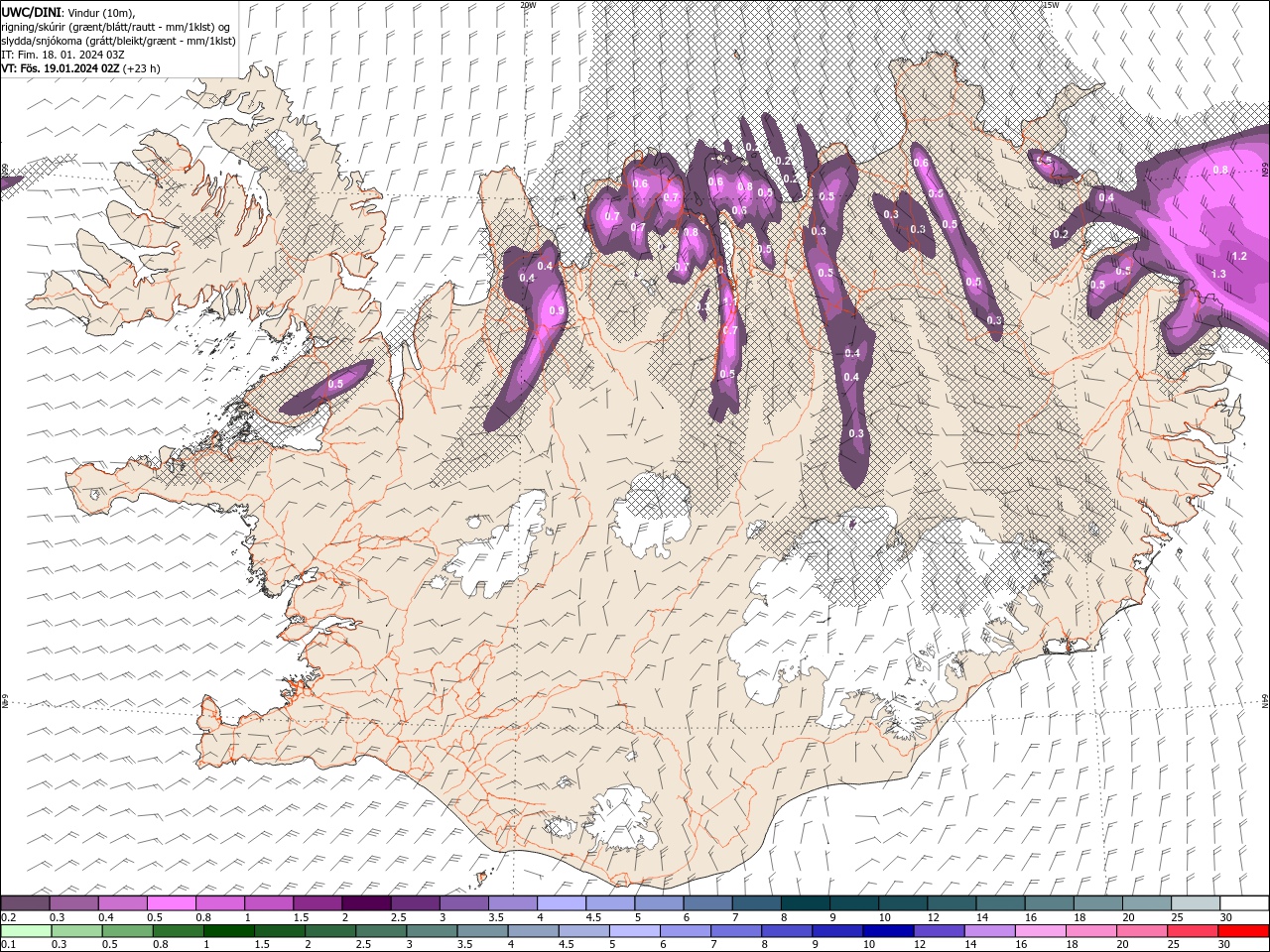
Task: Pick the deep blue rain swatch at 10
Action: coord(888,931)
